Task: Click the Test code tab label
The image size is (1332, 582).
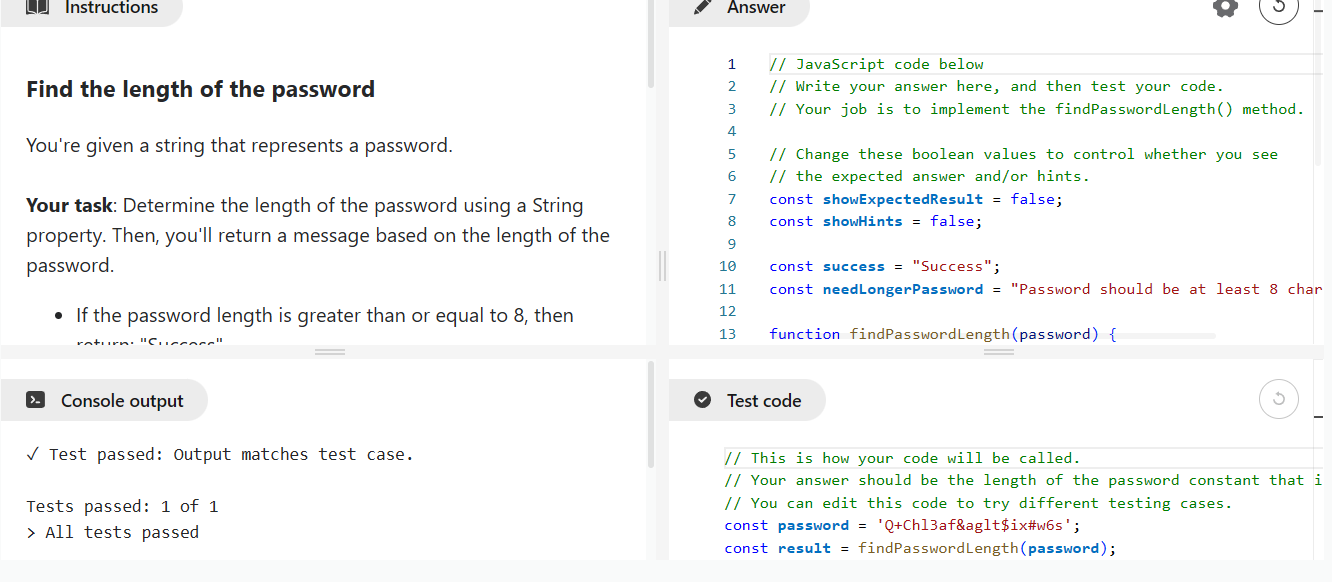Action: tap(764, 401)
